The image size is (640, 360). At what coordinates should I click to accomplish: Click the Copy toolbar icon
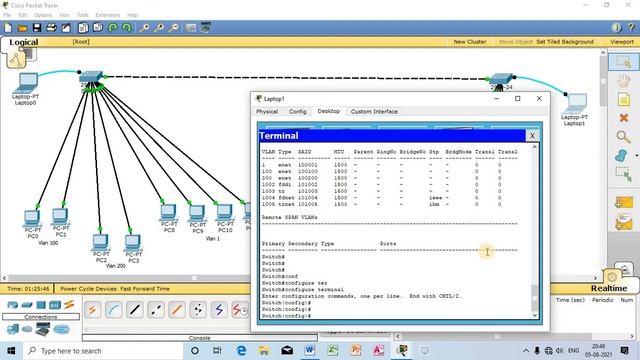(83, 28)
